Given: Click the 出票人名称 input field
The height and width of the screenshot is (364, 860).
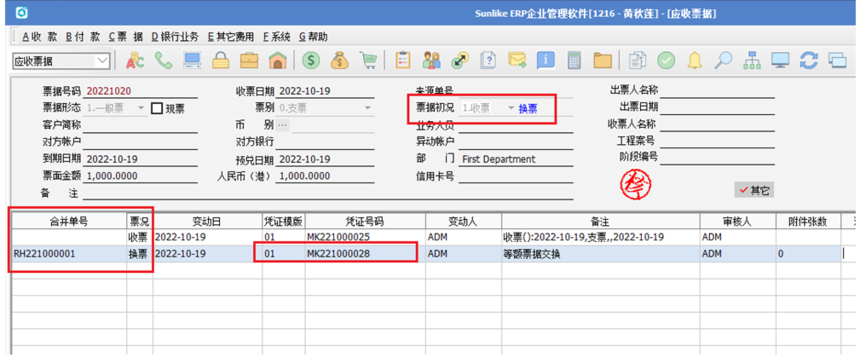Looking at the screenshot, I should point(717,91).
